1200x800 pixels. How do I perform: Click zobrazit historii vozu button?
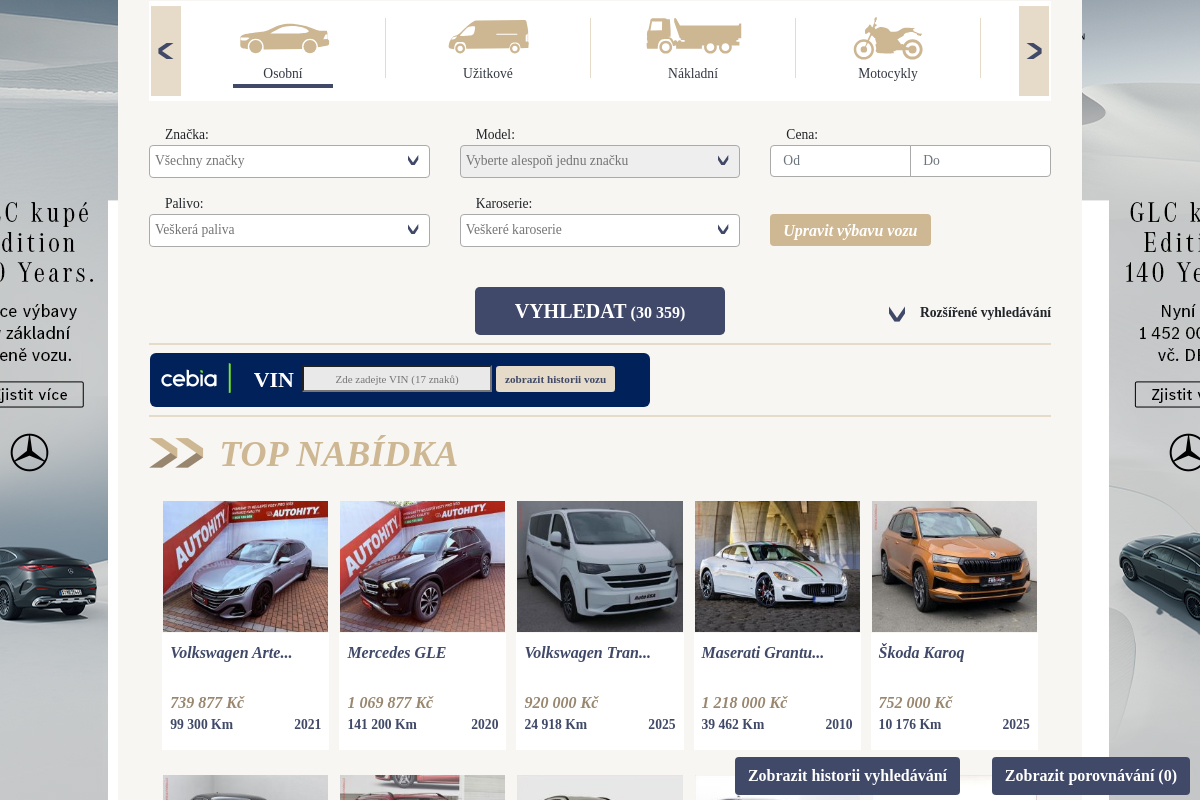tap(555, 379)
